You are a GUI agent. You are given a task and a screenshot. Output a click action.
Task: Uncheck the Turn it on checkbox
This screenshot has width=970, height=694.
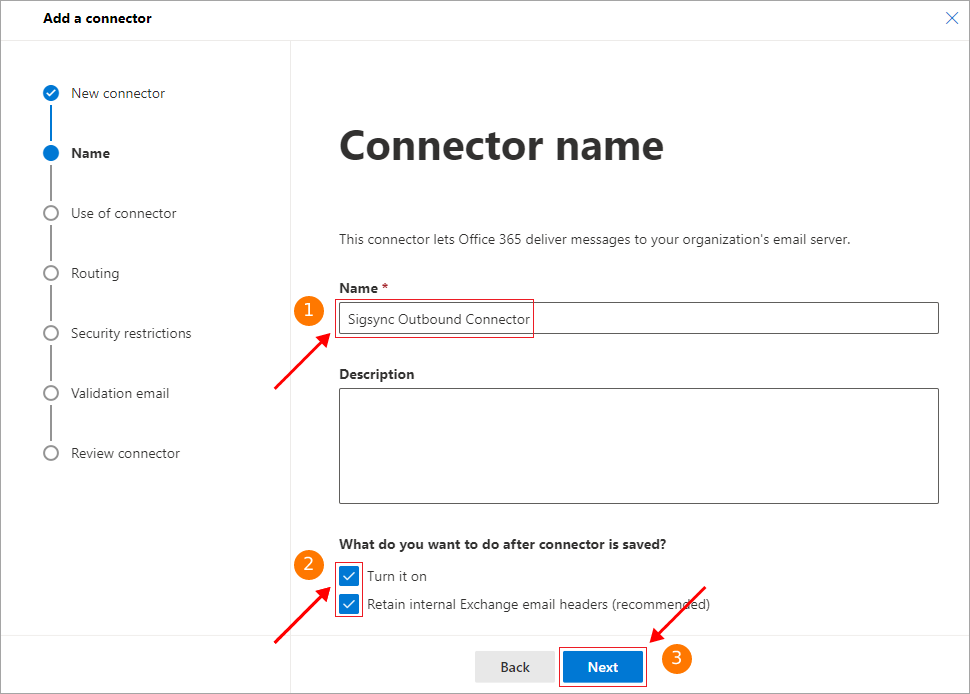[x=349, y=576]
